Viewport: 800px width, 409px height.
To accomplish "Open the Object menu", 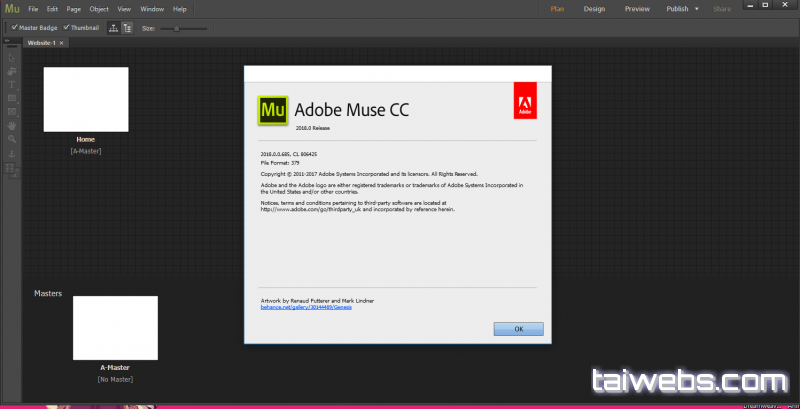I will coord(99,9).
